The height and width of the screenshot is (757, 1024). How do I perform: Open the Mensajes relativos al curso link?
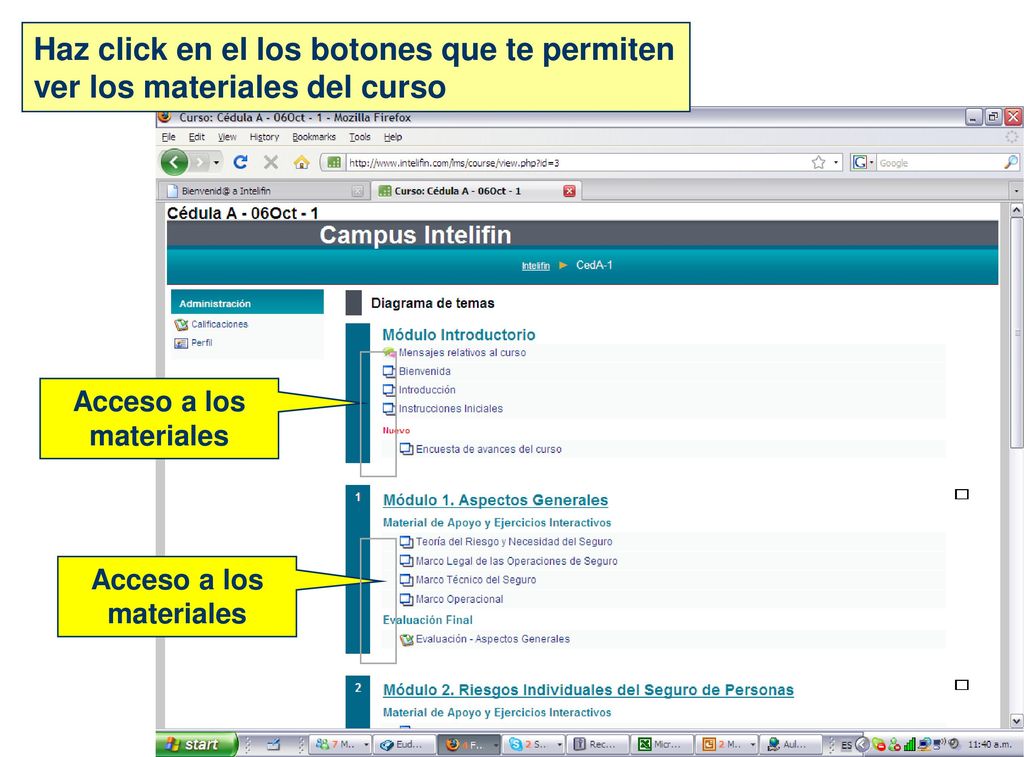(462, 353)
